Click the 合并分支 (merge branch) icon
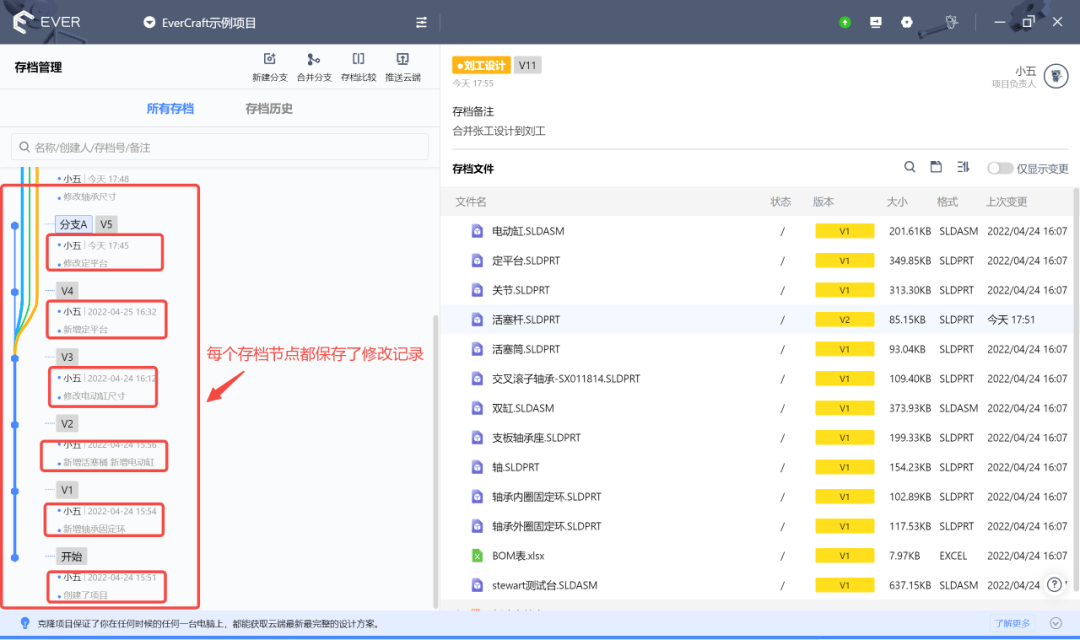Image resolution: width=1080 pixels, height=640 pixels. [313, 59]
